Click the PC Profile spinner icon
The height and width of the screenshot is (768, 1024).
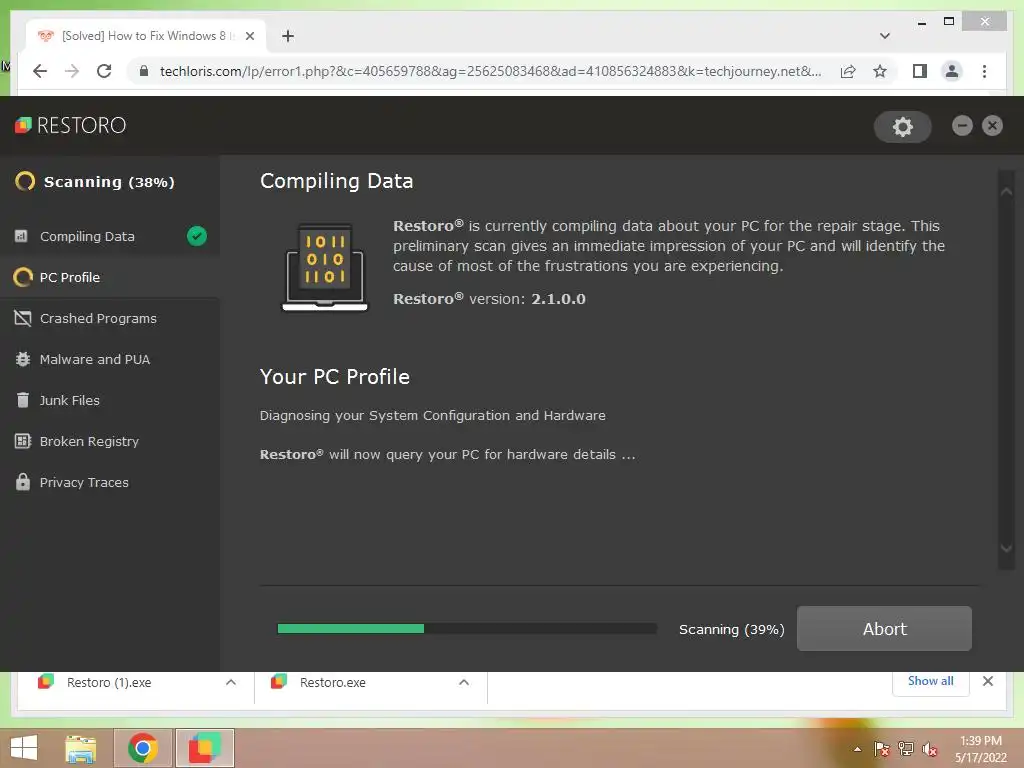(x=23, y=277)
